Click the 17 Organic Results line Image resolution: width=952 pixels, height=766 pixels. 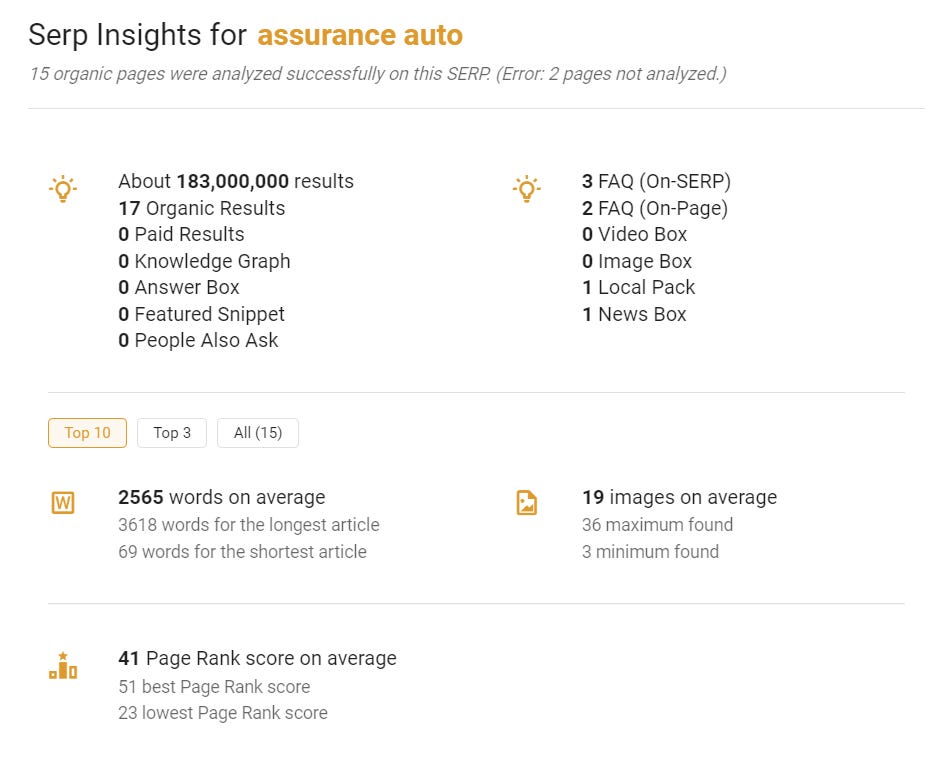[x=202, y=208]
